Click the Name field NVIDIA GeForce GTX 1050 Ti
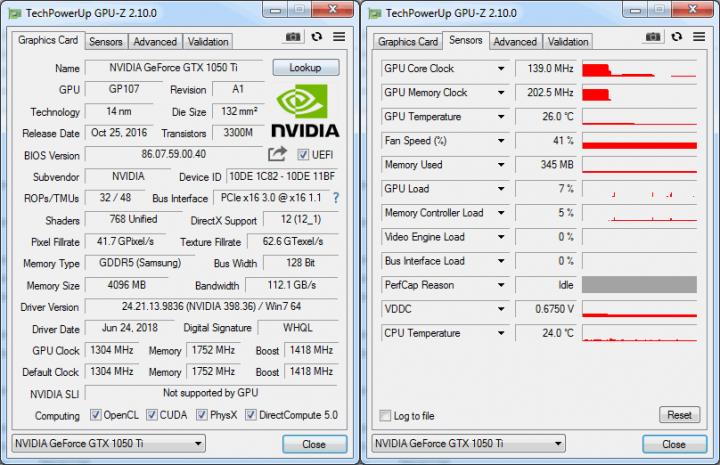The width and height of the screenshot is (720, 465). (x=174, y=67)
